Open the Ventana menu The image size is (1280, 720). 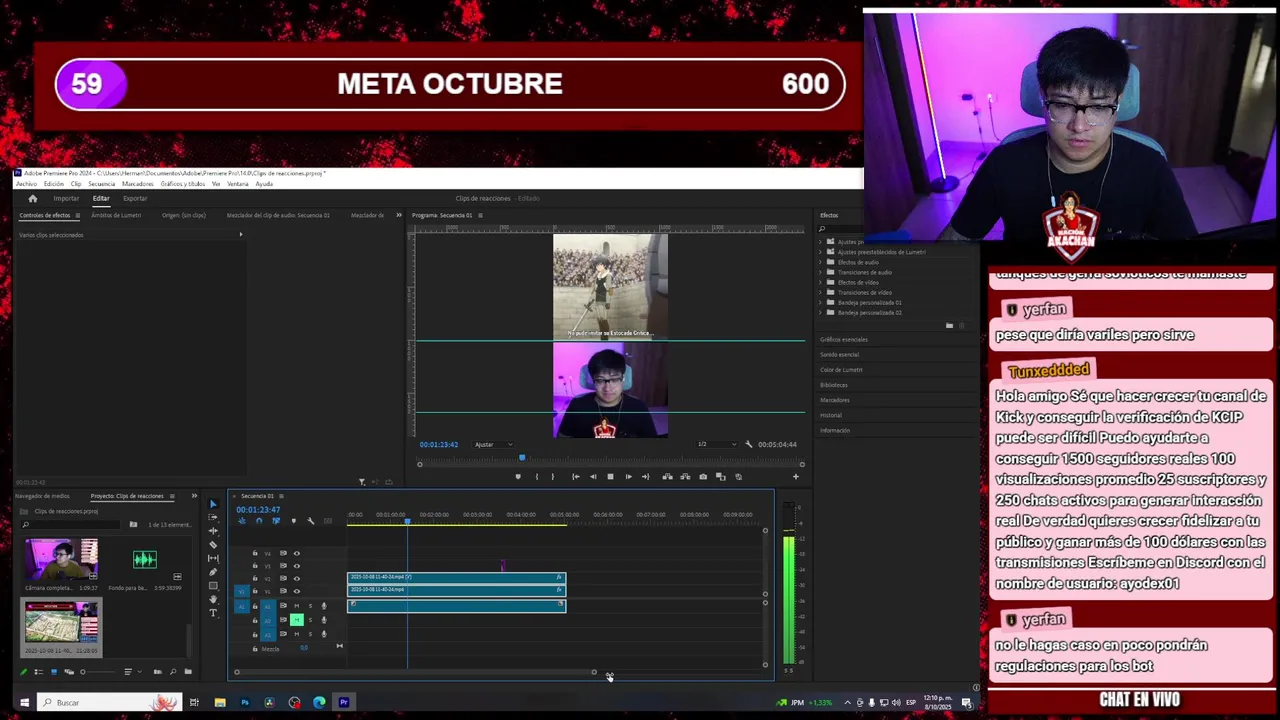238,184
